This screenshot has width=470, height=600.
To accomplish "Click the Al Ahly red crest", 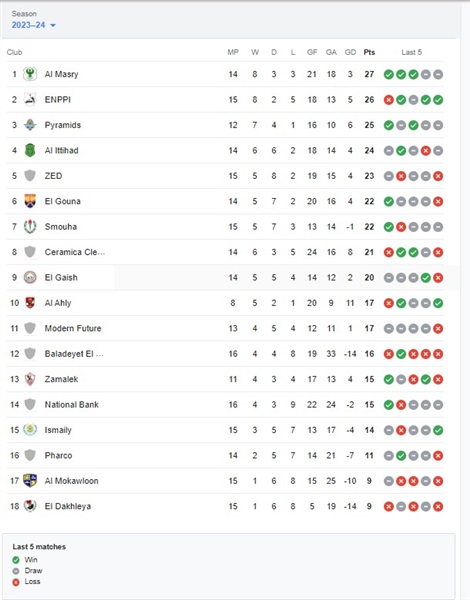I will click(30, 303).
